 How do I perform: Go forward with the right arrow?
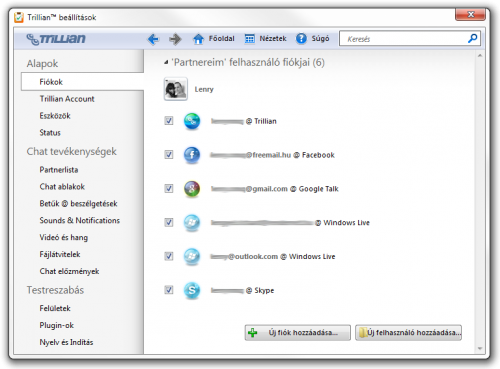175,39
